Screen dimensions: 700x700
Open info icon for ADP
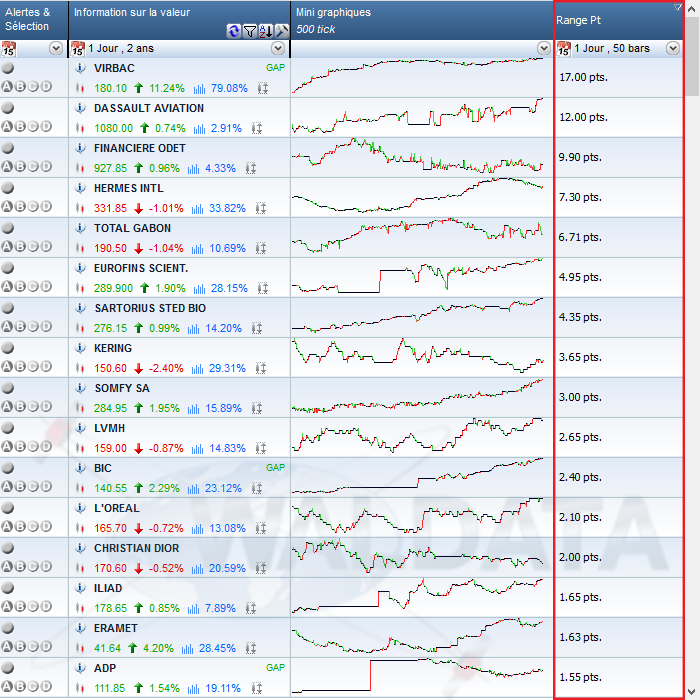(x=80, y=668)
